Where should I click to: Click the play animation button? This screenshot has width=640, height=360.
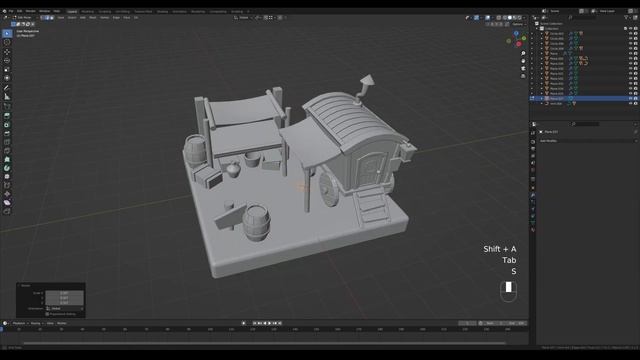(269, 323)
